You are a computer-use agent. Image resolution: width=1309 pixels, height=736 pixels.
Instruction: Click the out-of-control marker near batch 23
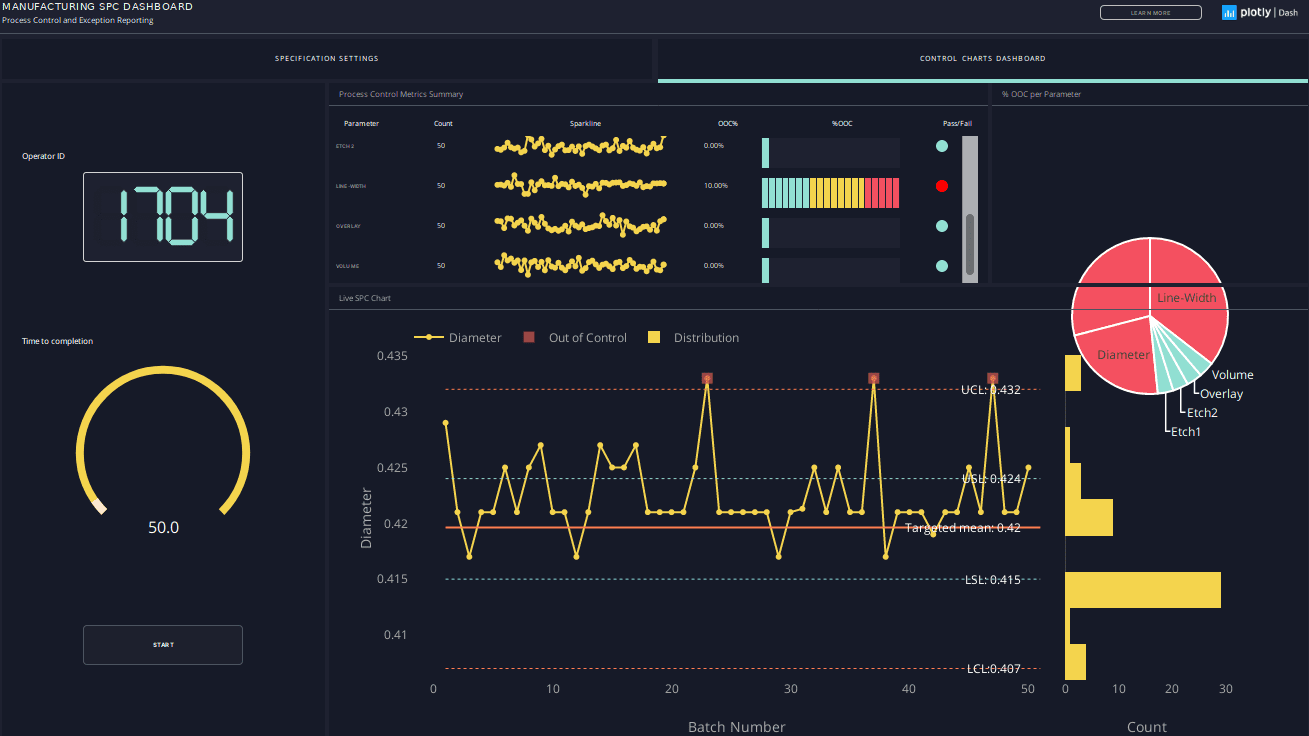[707, 378]
